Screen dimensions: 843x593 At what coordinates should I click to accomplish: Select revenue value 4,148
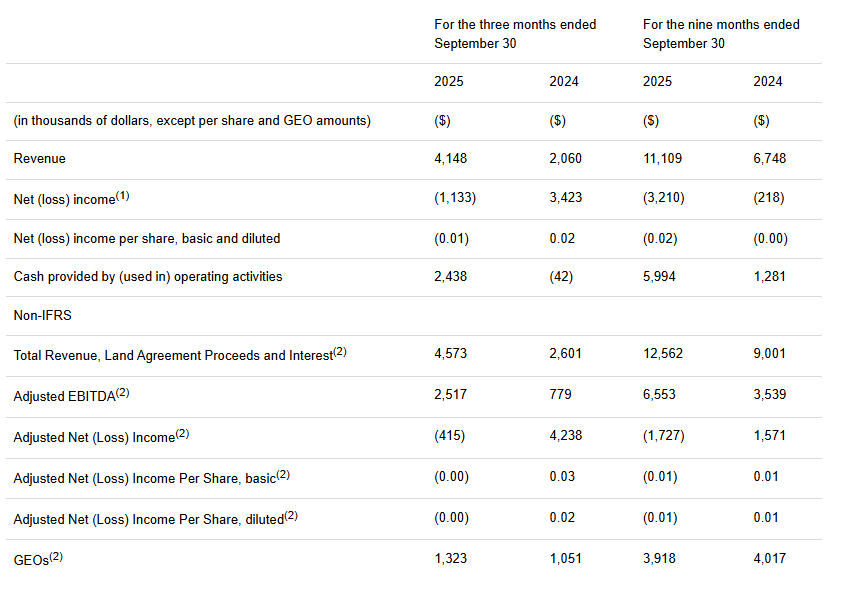450,158
